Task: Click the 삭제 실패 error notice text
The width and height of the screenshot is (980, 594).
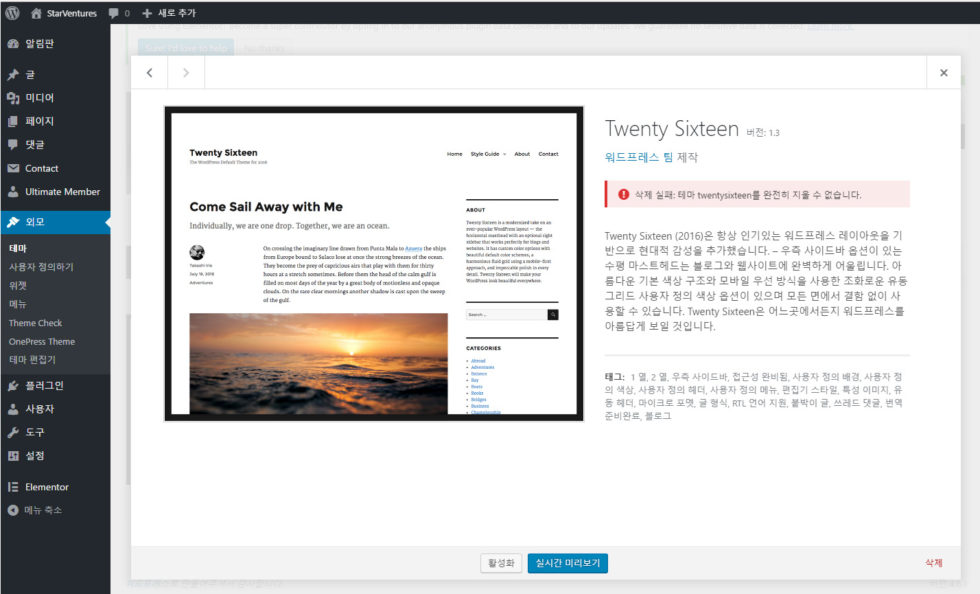Action: 748,194
